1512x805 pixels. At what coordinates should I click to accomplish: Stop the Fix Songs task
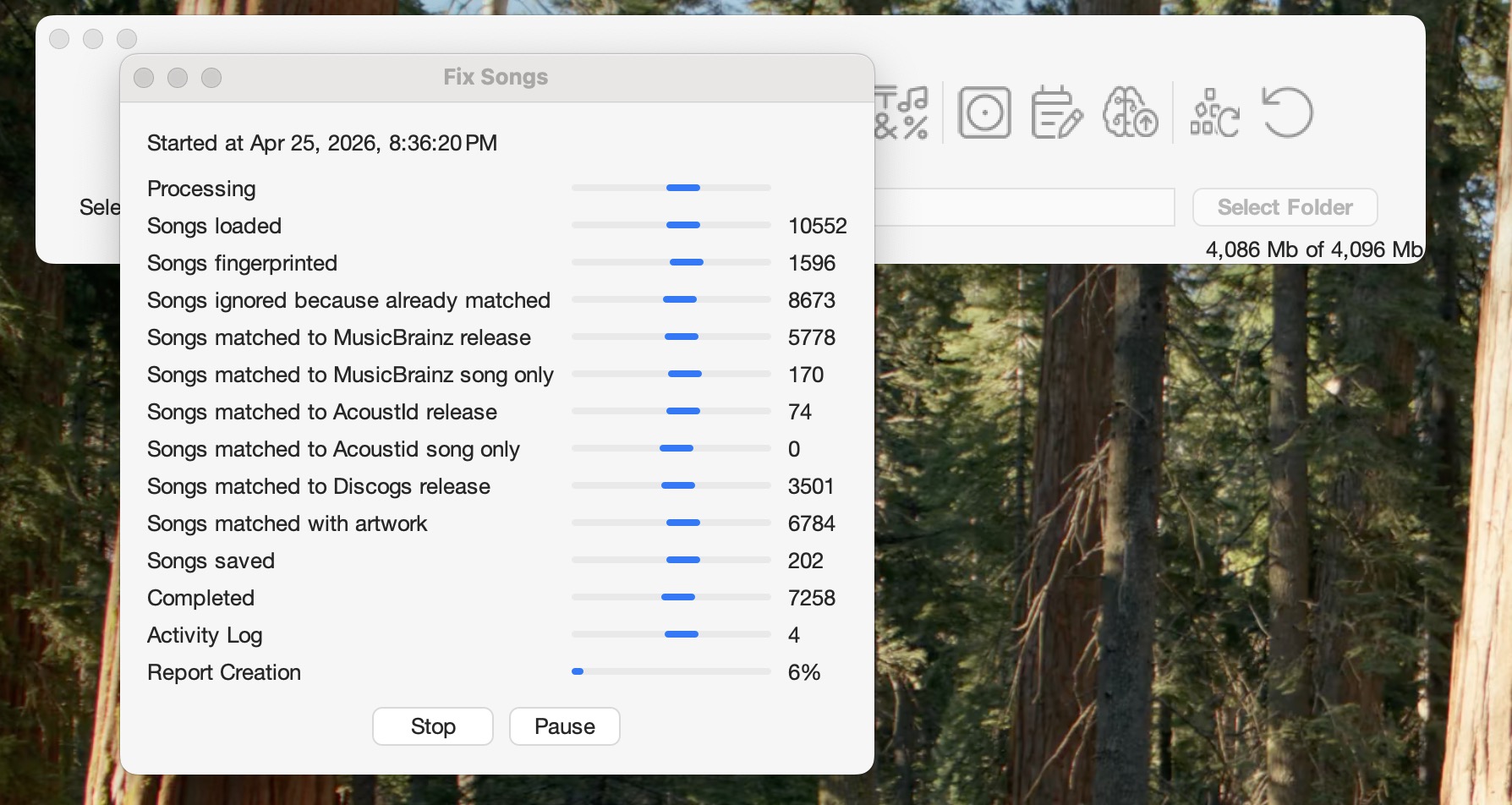(433, 726)
